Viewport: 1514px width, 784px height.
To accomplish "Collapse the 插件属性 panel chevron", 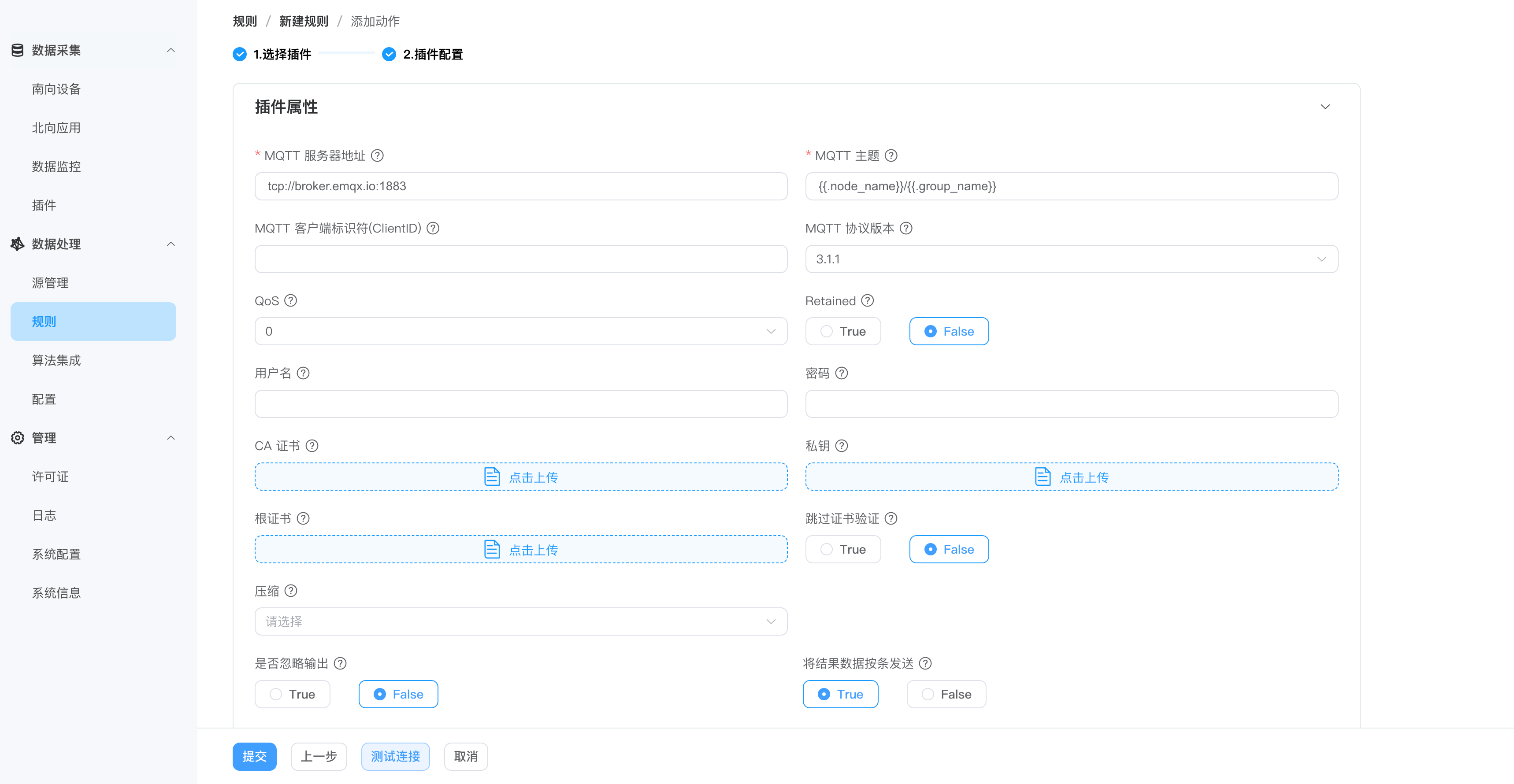I will coord(1325,107).
